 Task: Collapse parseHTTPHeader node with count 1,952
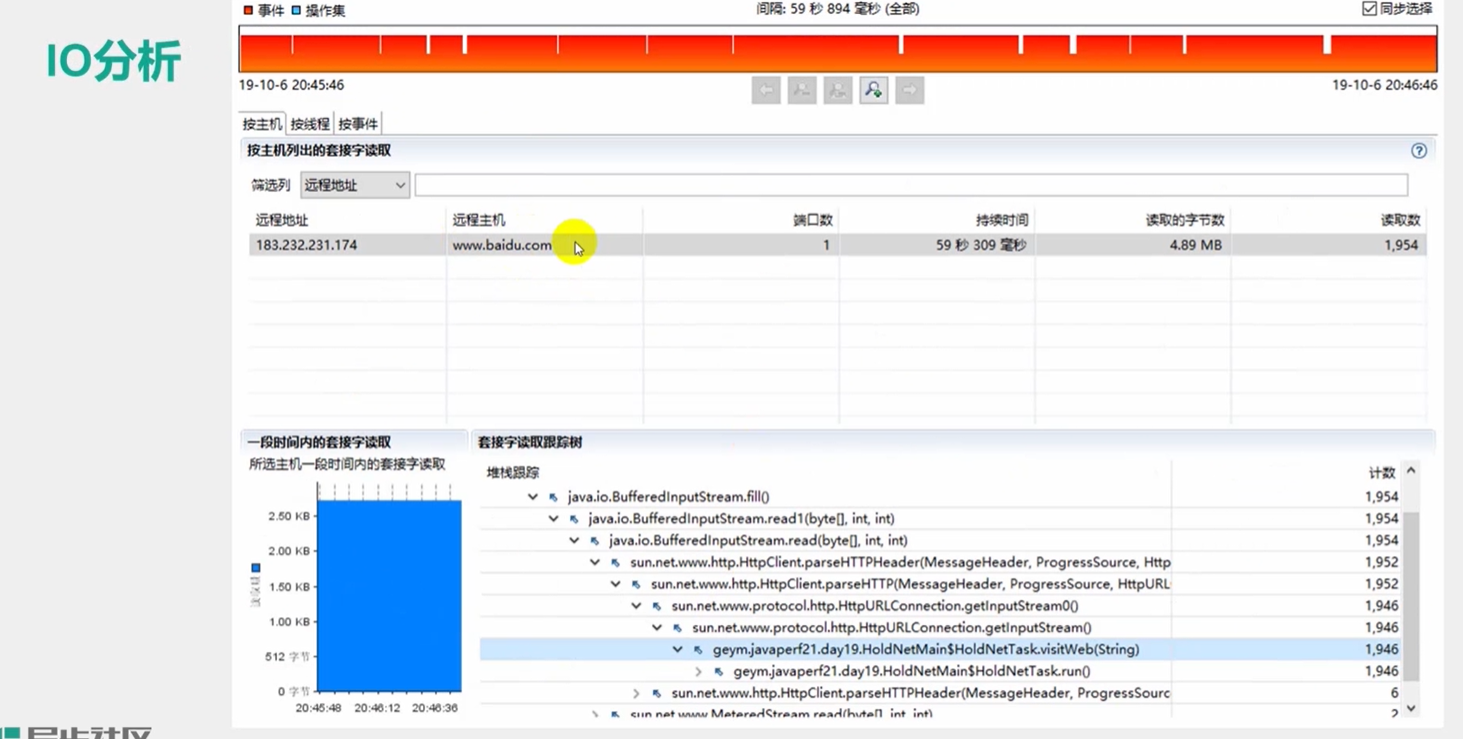click(595, 563)
